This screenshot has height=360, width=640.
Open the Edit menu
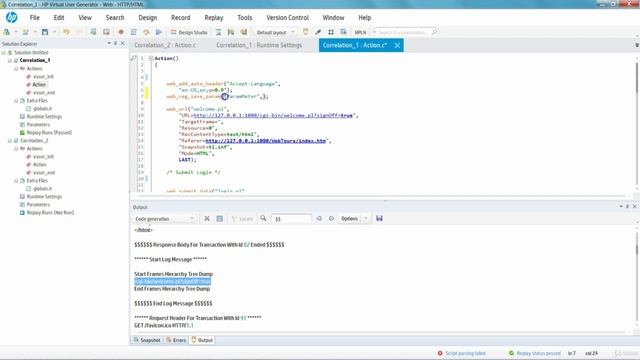click(x=59, y=18)
